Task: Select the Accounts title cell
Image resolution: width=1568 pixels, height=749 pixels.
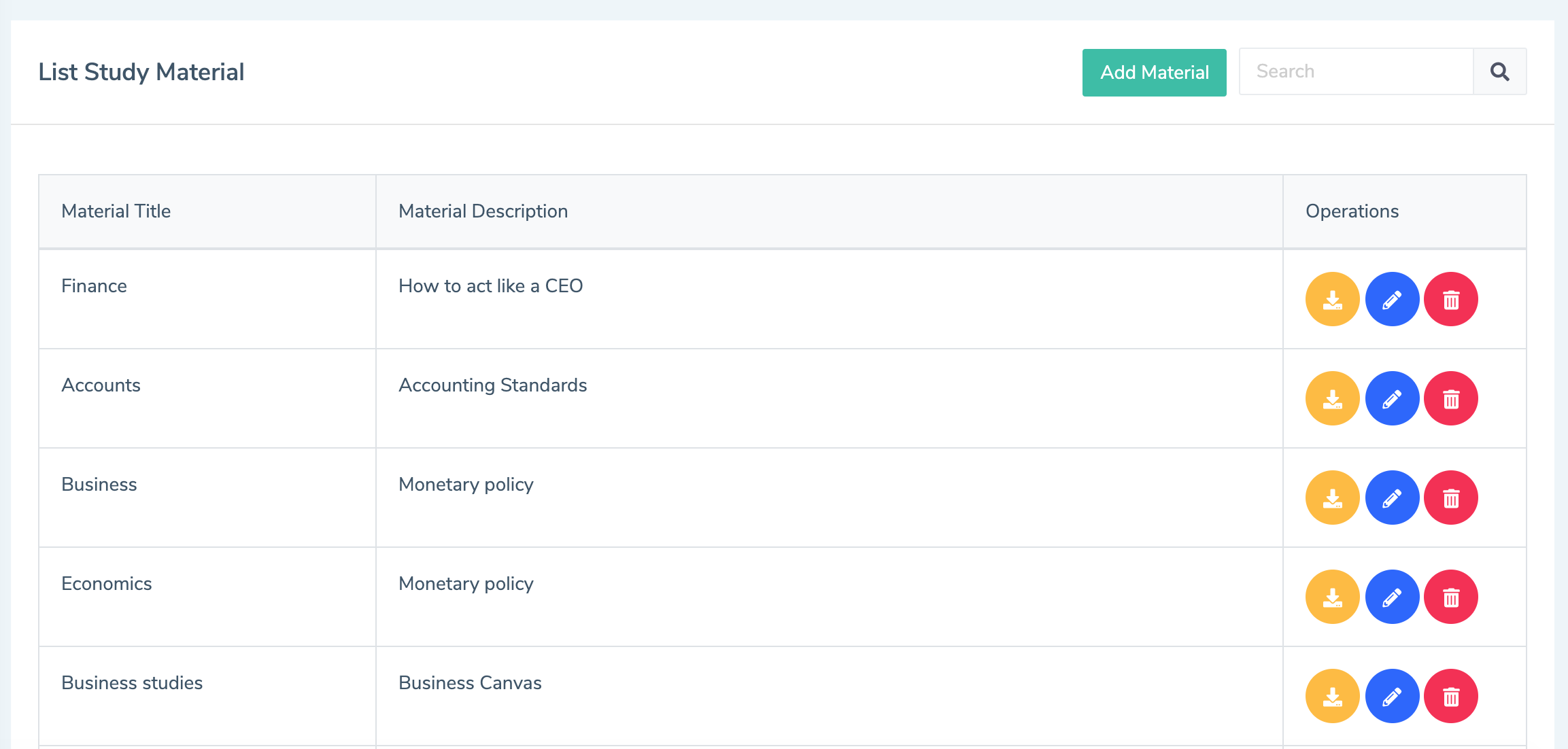Action: click(207, 398)
